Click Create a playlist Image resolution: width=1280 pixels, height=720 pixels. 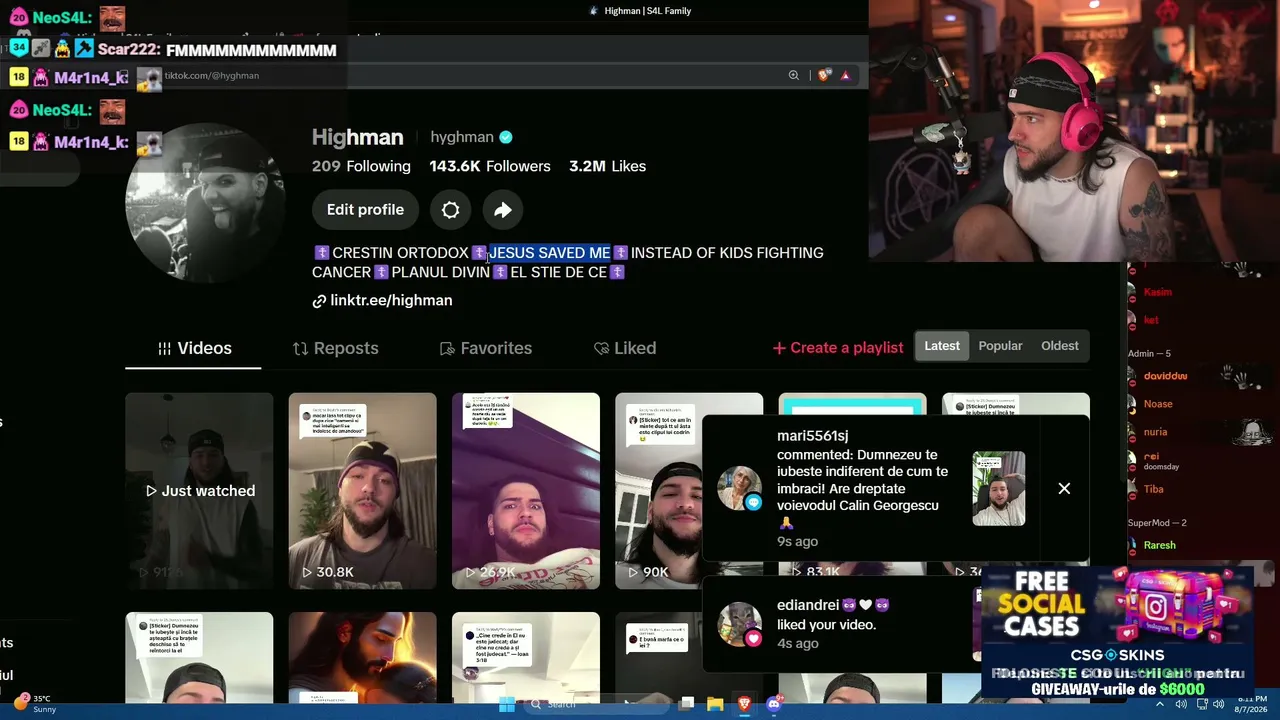click(838, 348)
